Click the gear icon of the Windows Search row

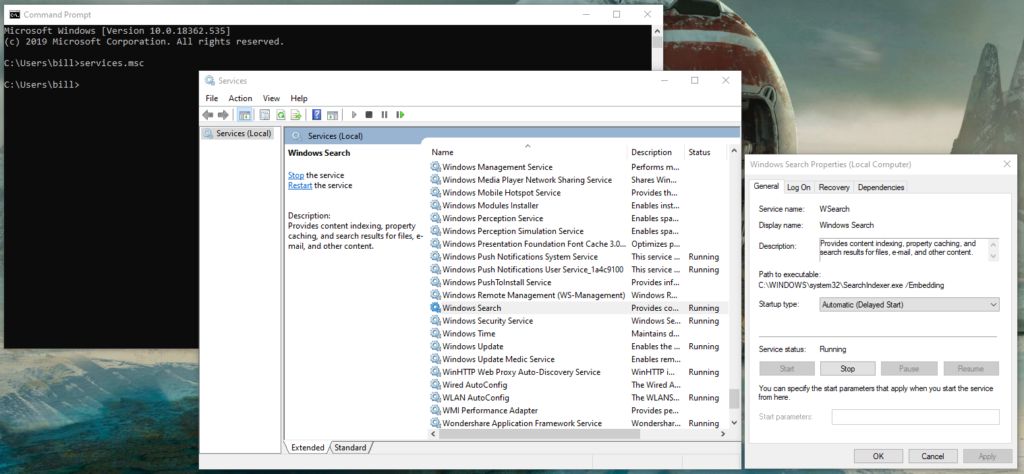436,308
